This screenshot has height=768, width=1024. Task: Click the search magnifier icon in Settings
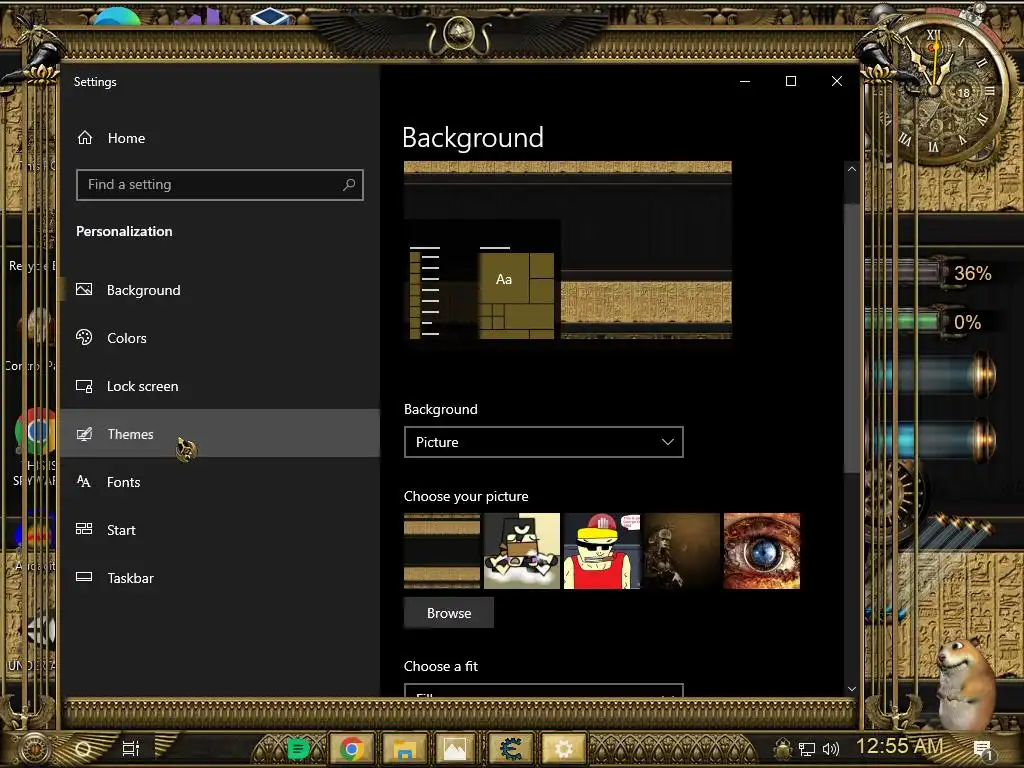pyautogui.click(x=349, y=185)
